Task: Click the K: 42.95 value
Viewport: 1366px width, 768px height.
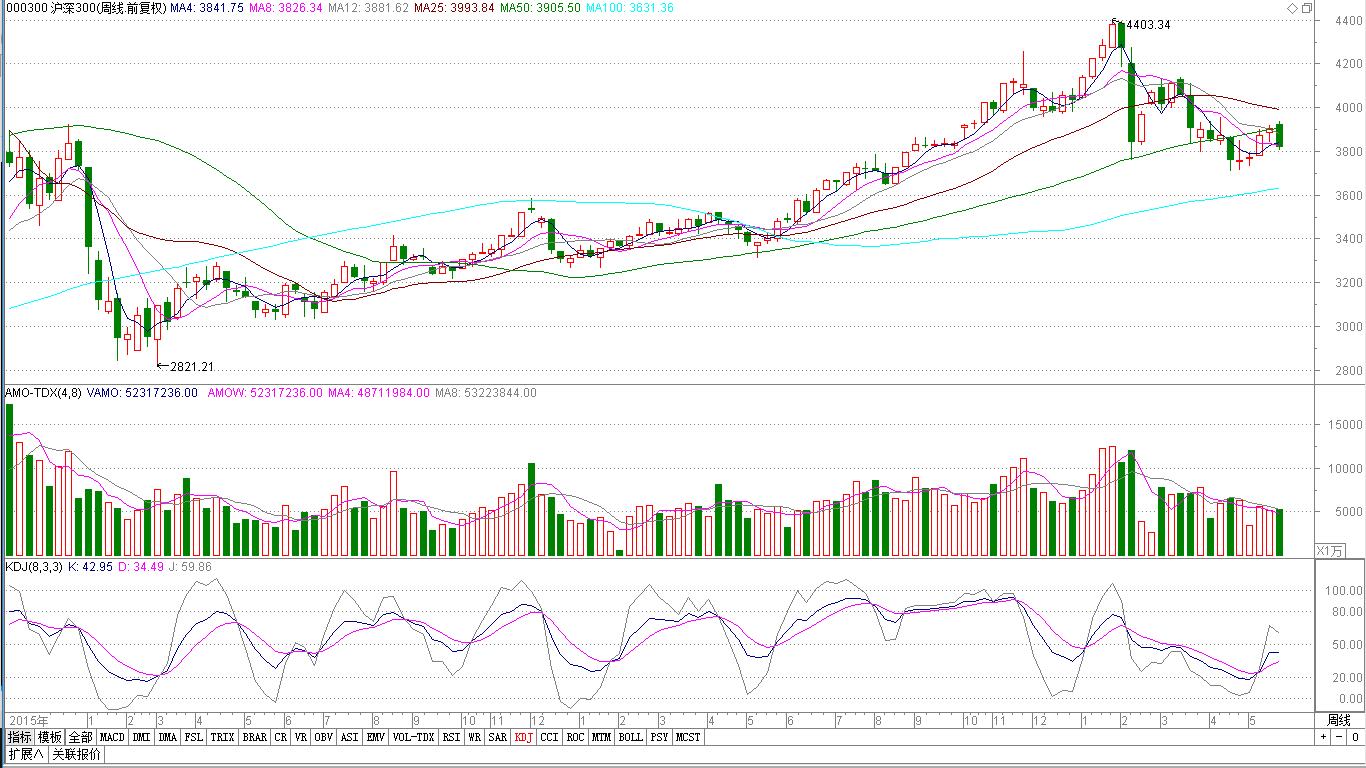Action: point(88,567)
